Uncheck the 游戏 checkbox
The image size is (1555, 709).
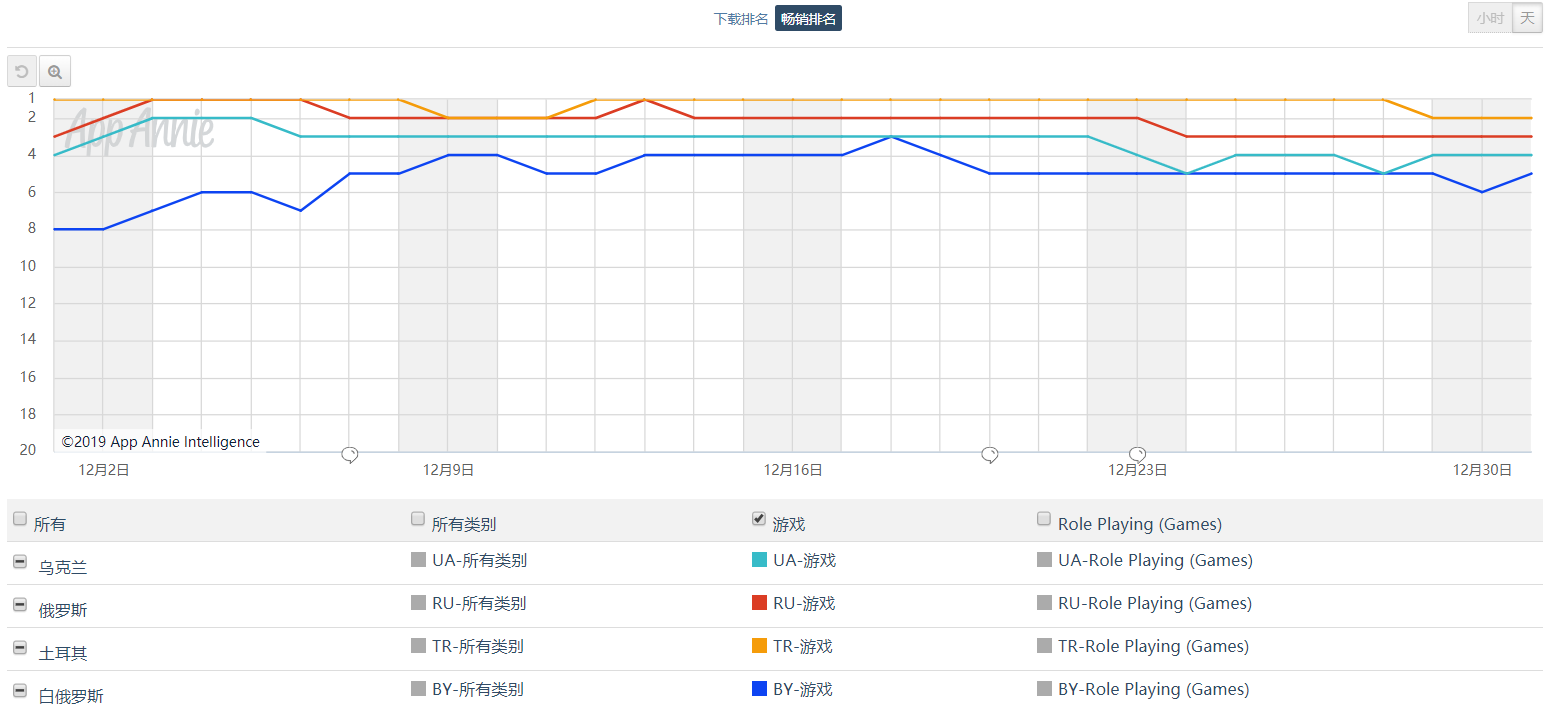pyautogui.click(x=758, y=518)
